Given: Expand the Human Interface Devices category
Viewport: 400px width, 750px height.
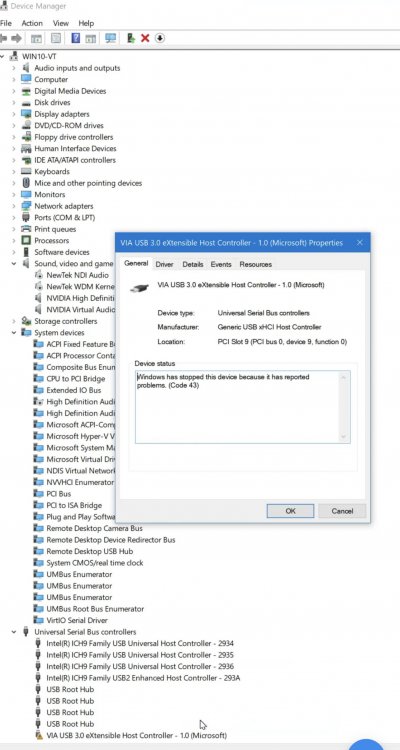Looking at the screenshot, I should point(14,148).
